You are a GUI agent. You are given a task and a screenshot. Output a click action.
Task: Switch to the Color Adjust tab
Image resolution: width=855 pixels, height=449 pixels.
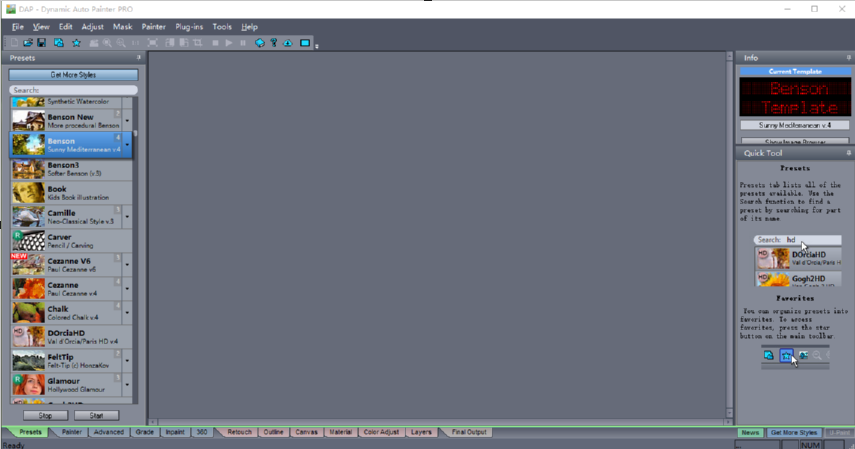tap(381, 432)
